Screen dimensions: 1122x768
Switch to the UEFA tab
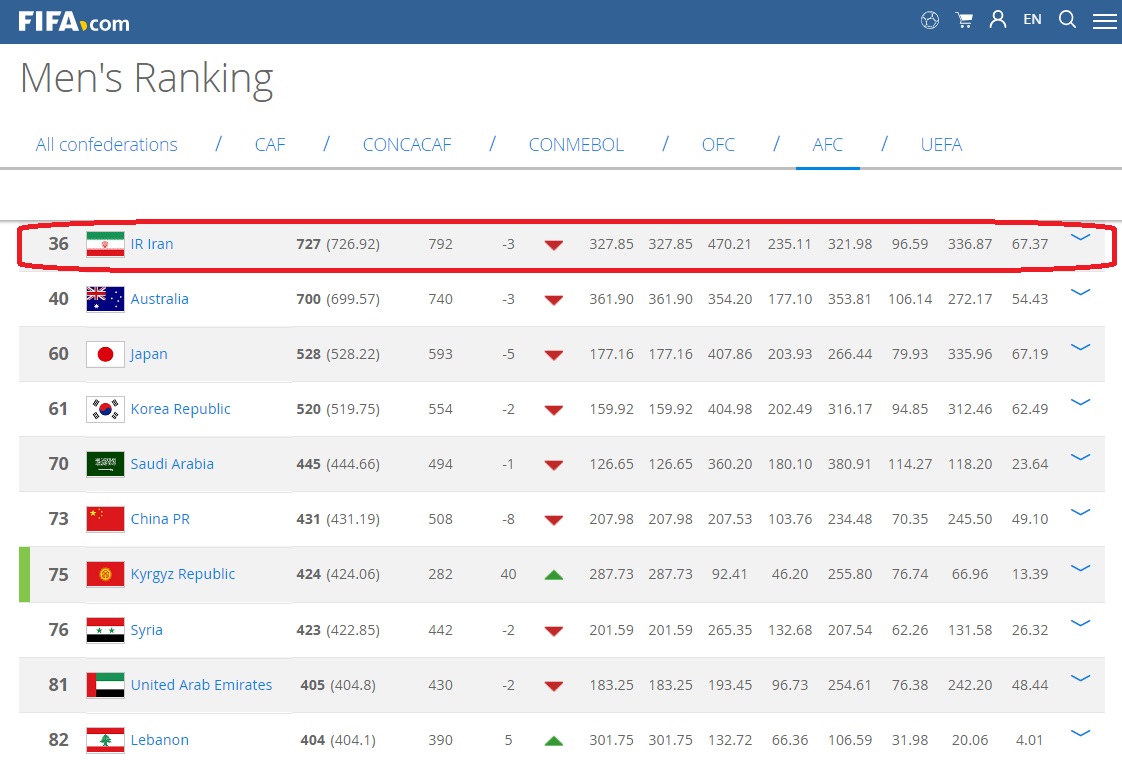click(941, 145)
